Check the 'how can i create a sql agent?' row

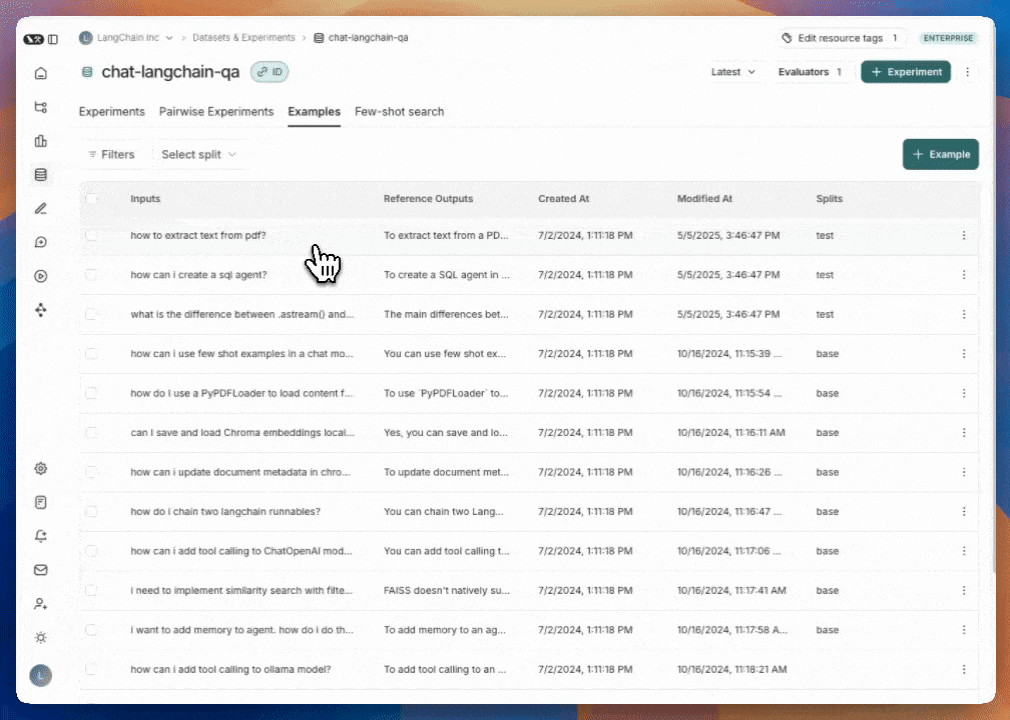coord(91,274)
